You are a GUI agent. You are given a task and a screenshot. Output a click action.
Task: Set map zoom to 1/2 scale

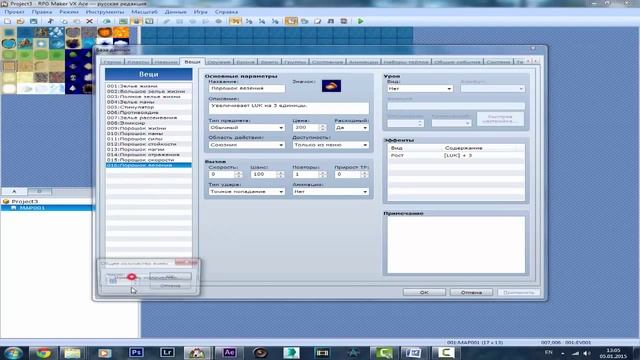[x=249, y=21]
